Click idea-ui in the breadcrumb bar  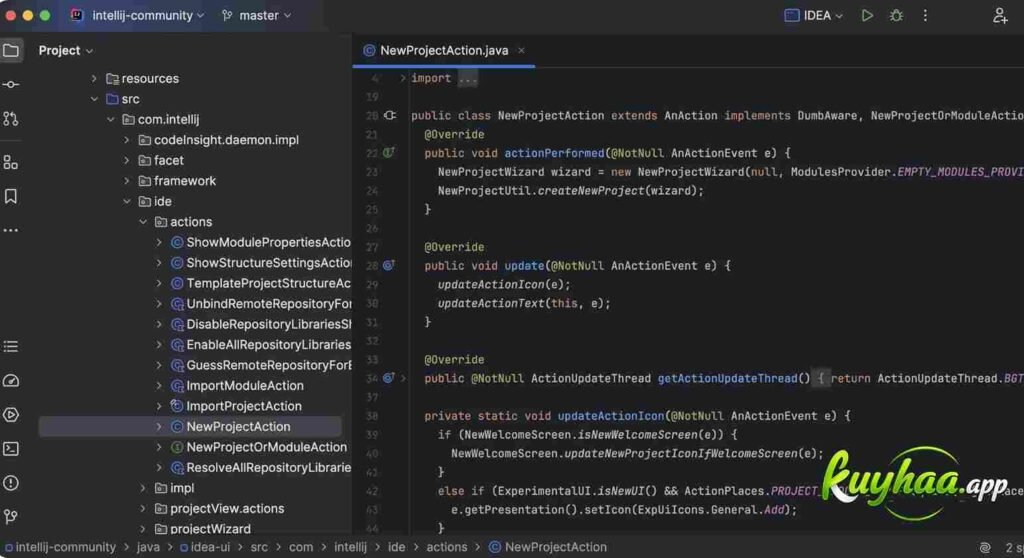click(x=210, y=548)
